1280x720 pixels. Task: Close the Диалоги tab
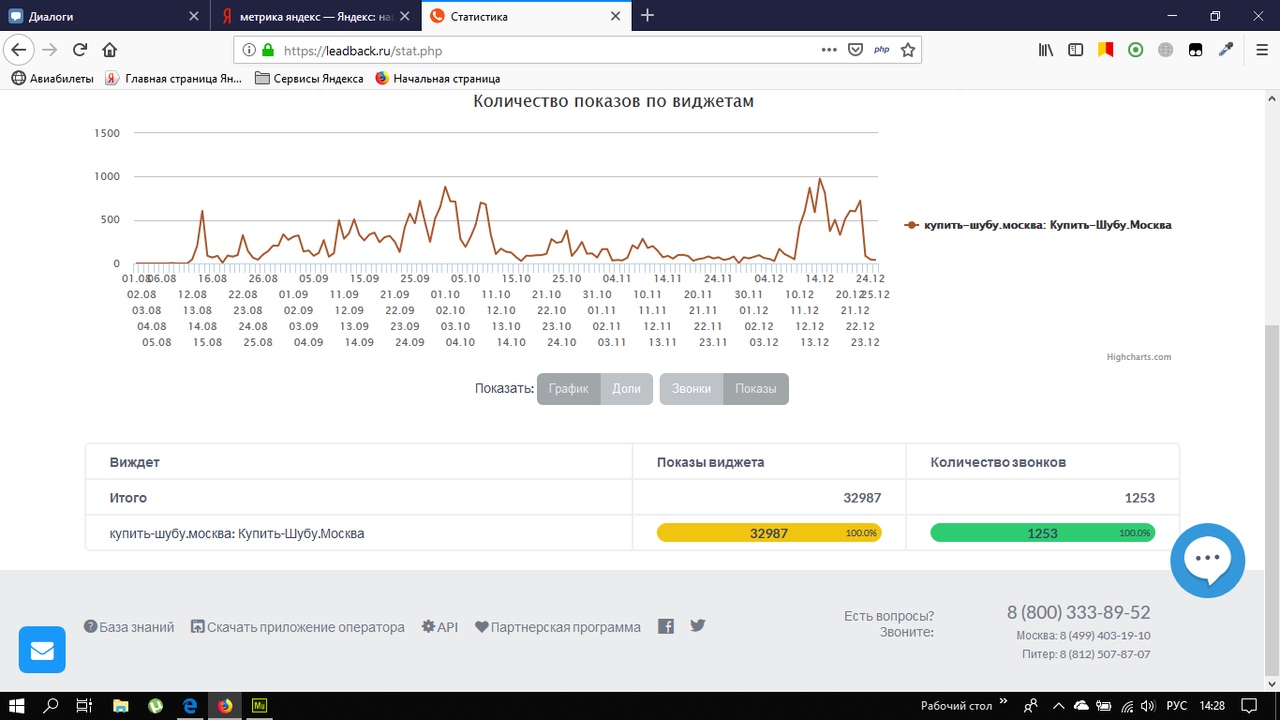tap(193, 16)
